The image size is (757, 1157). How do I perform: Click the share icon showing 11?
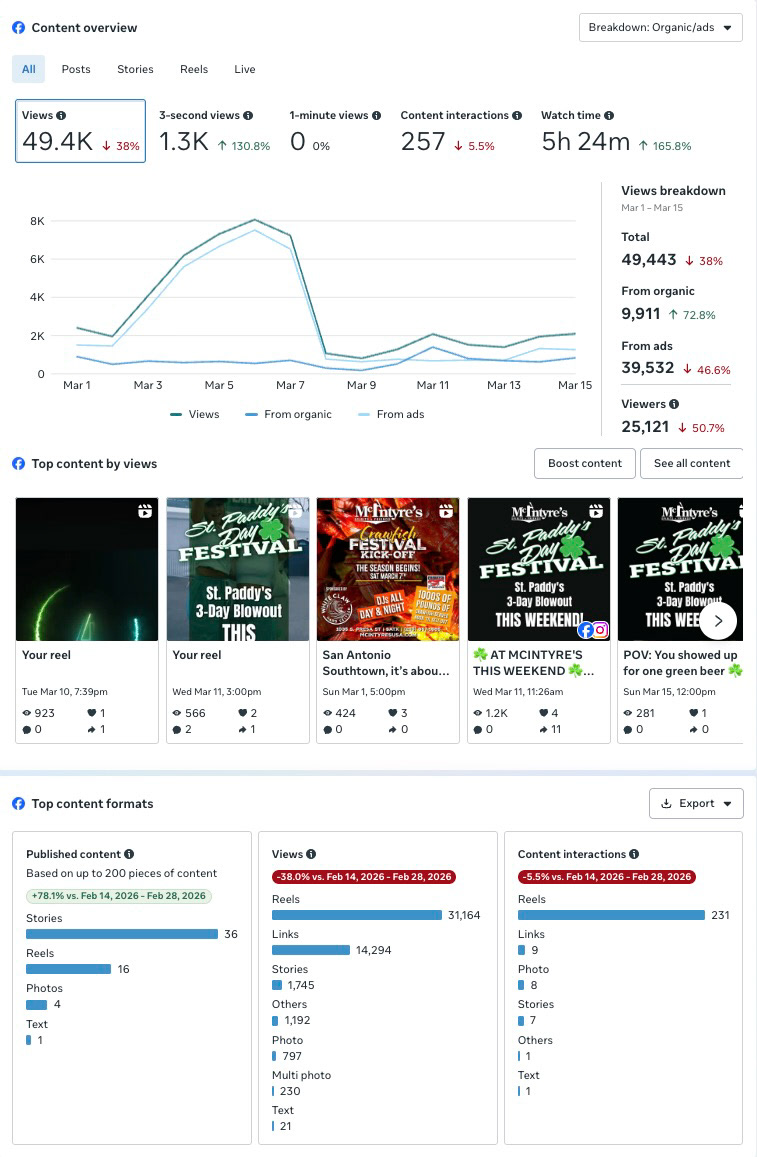[543, 729]
